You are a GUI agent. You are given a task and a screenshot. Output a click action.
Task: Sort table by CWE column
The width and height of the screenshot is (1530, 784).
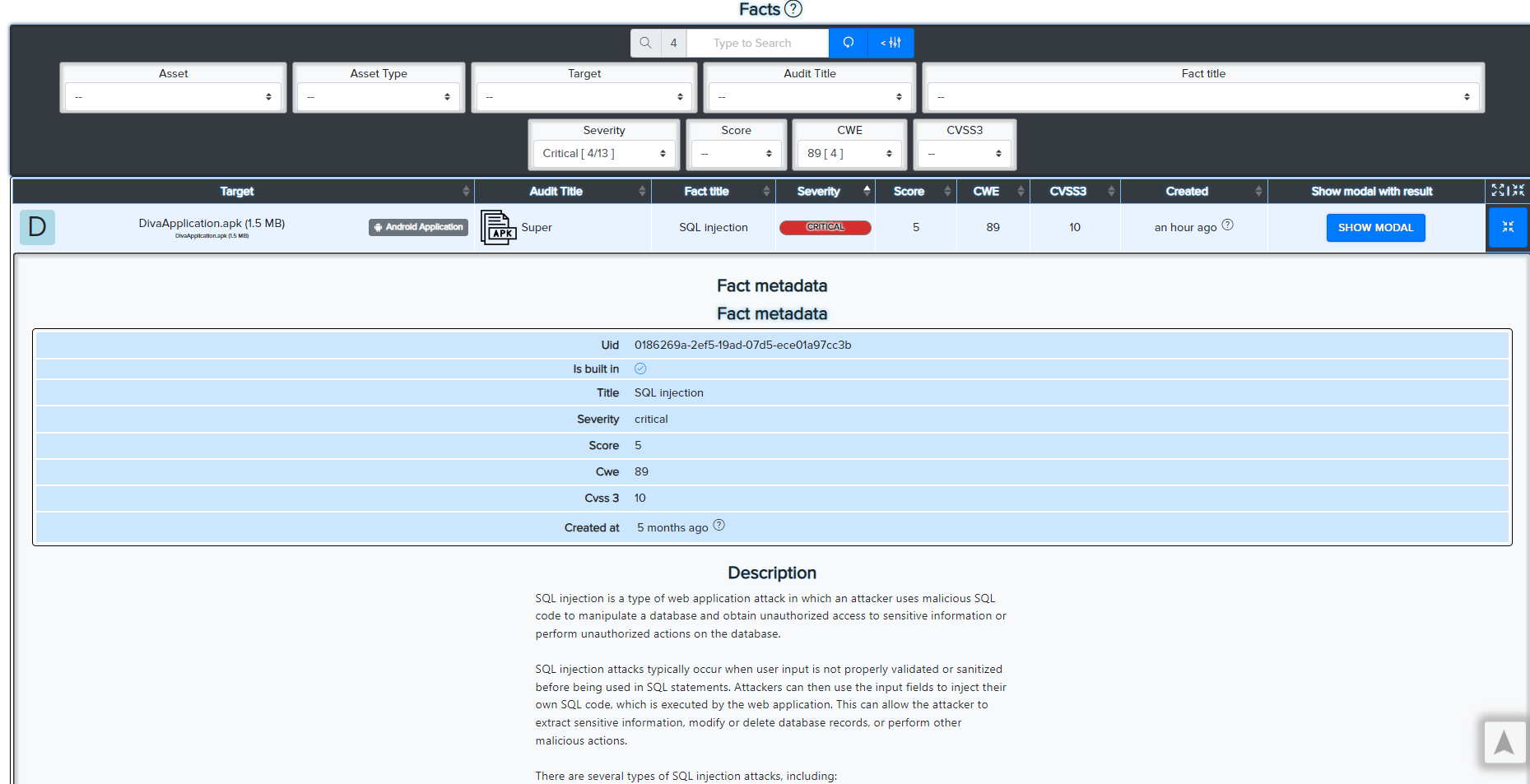tap(993, 191)
